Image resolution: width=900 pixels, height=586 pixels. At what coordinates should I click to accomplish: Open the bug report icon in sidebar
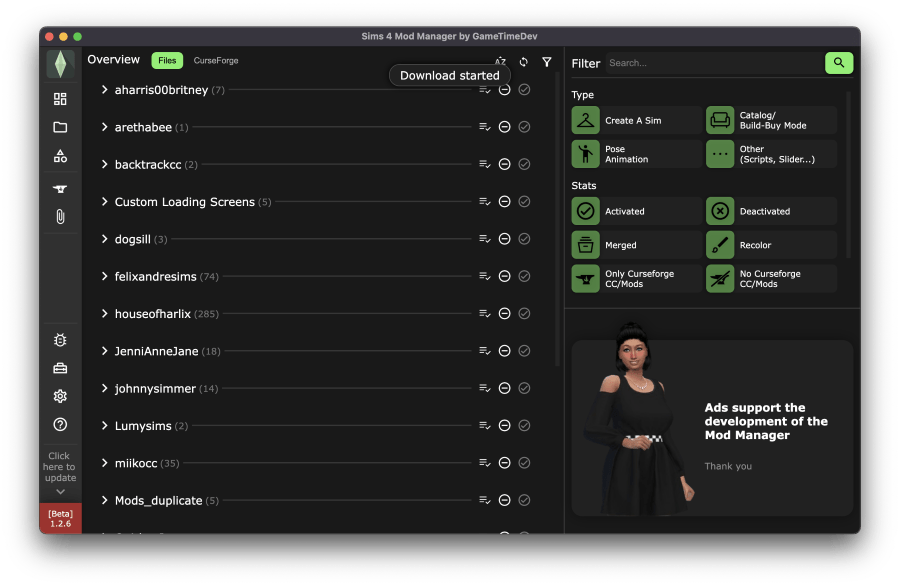point(60,340)
